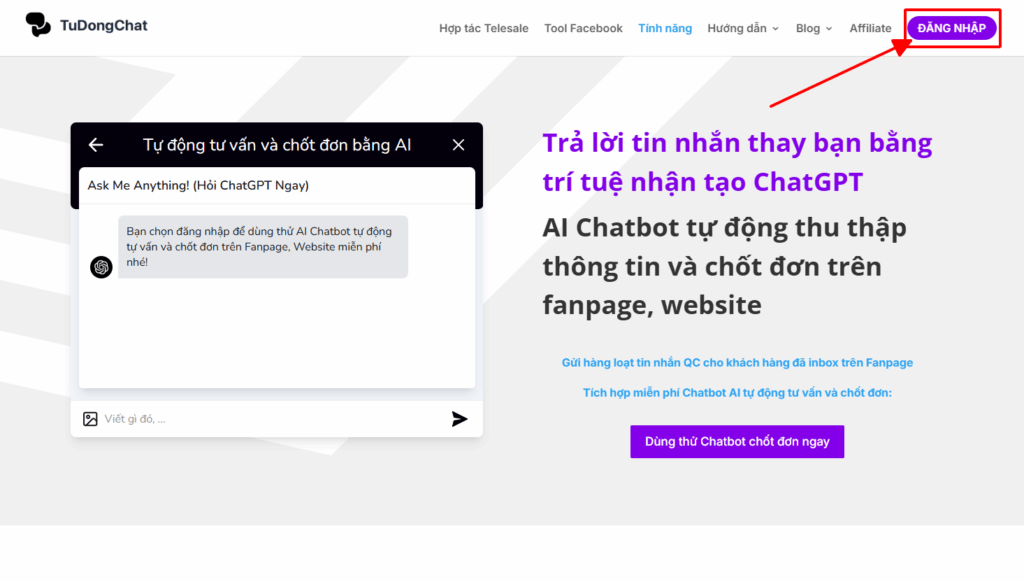Click Dùng thử Chatbot chốt đơn ngay
This screenshot has height=582, width=1024.
pyautogui.click(x=737, y=442)
